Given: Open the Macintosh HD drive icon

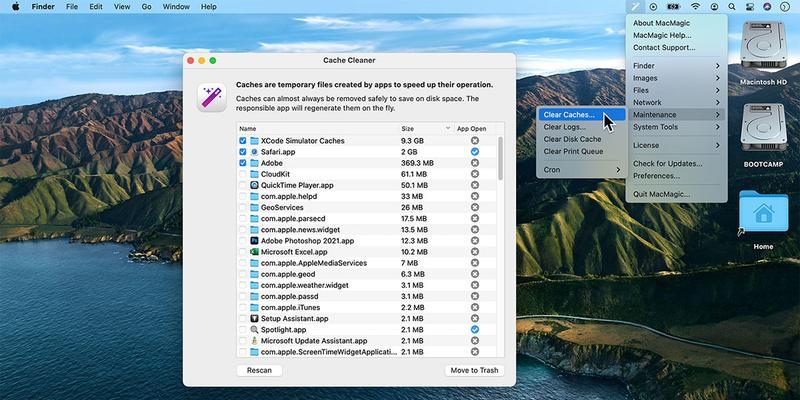Looking at the screenshot, I should (x=763, y=45).
